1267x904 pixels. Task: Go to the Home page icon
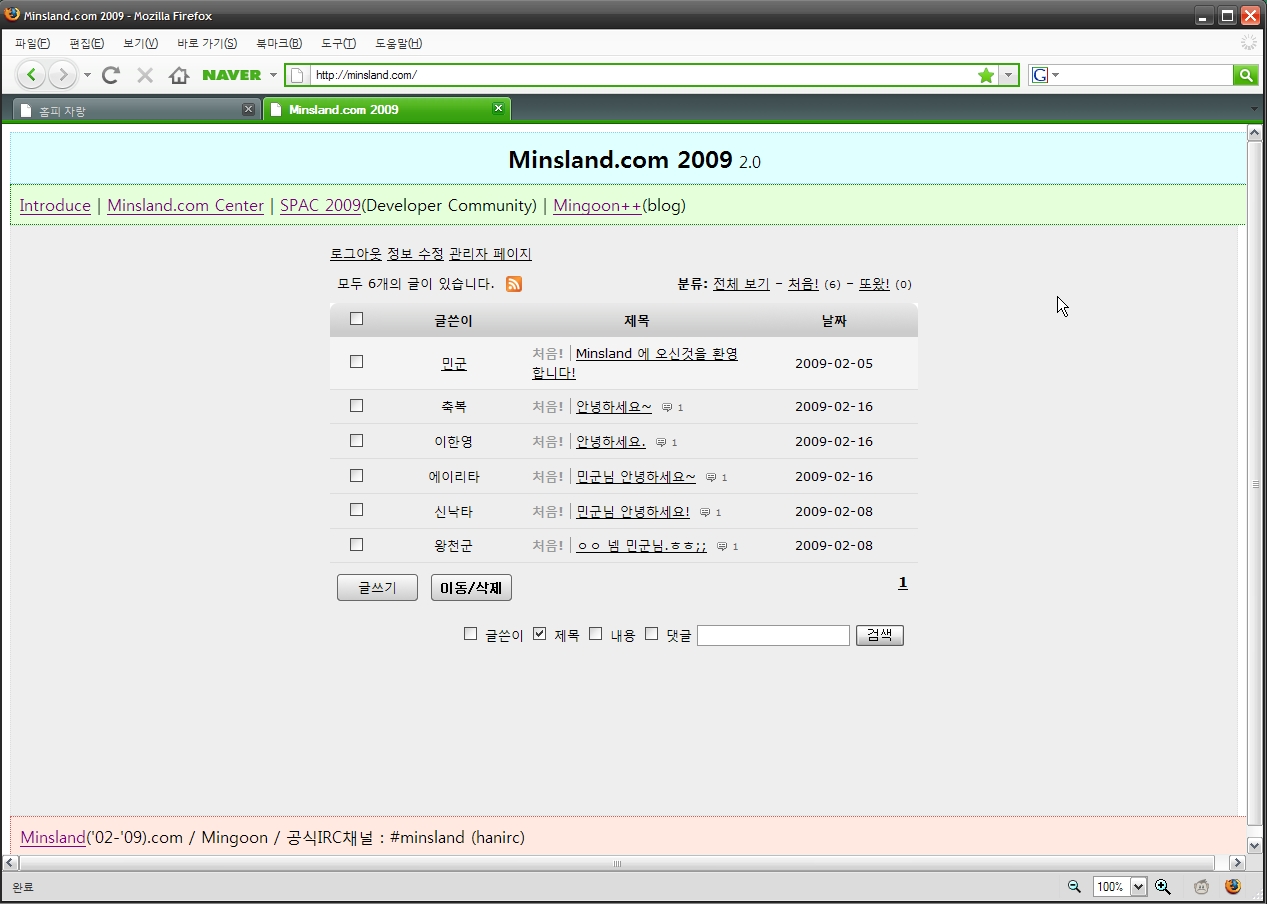pyautogui.click(x=179, y=75)
